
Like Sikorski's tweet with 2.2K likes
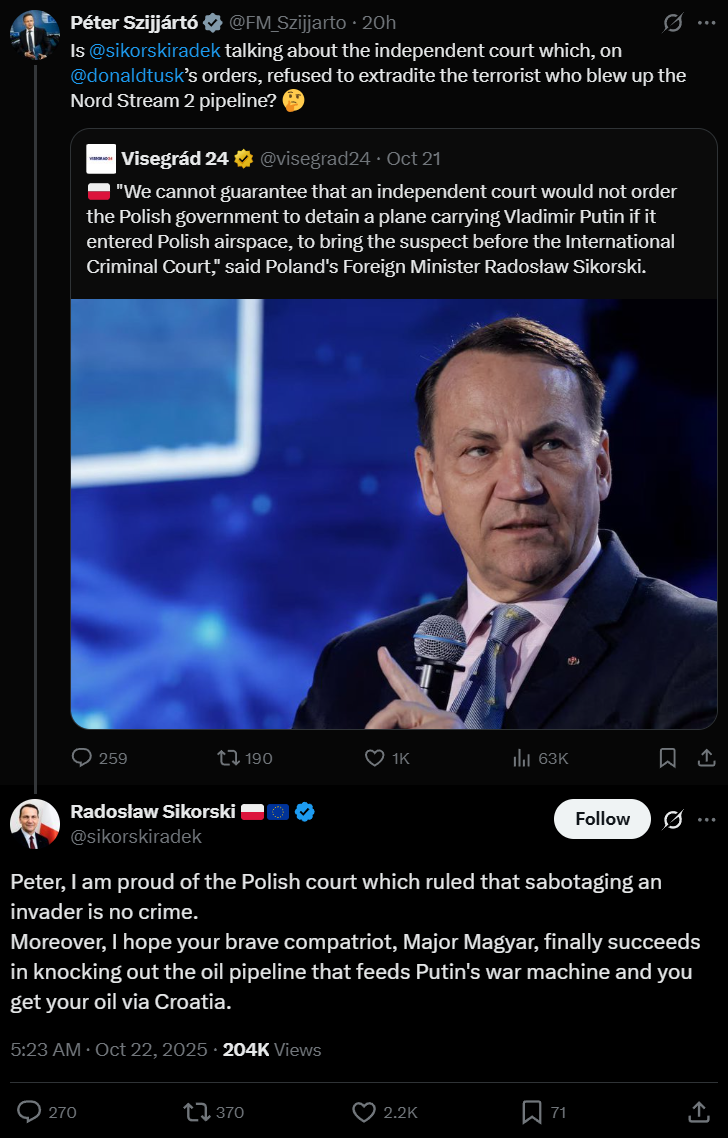(364, 1112)
